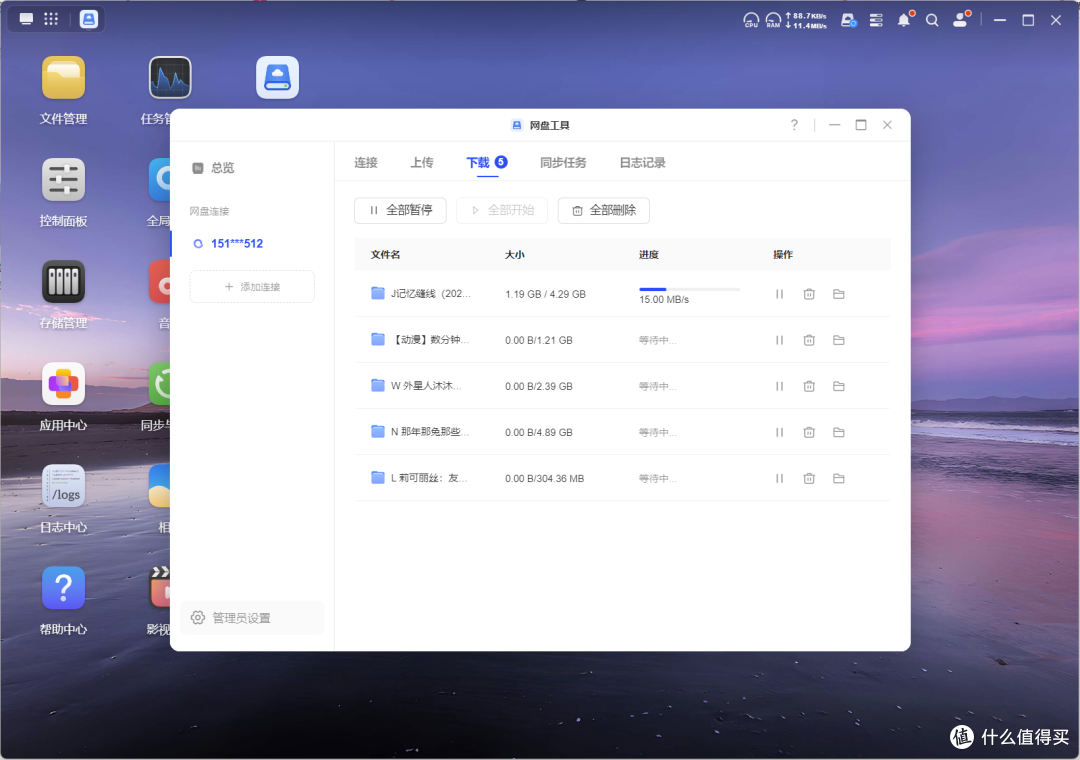Click the network speed indicator in top bar

click(806, 20)
